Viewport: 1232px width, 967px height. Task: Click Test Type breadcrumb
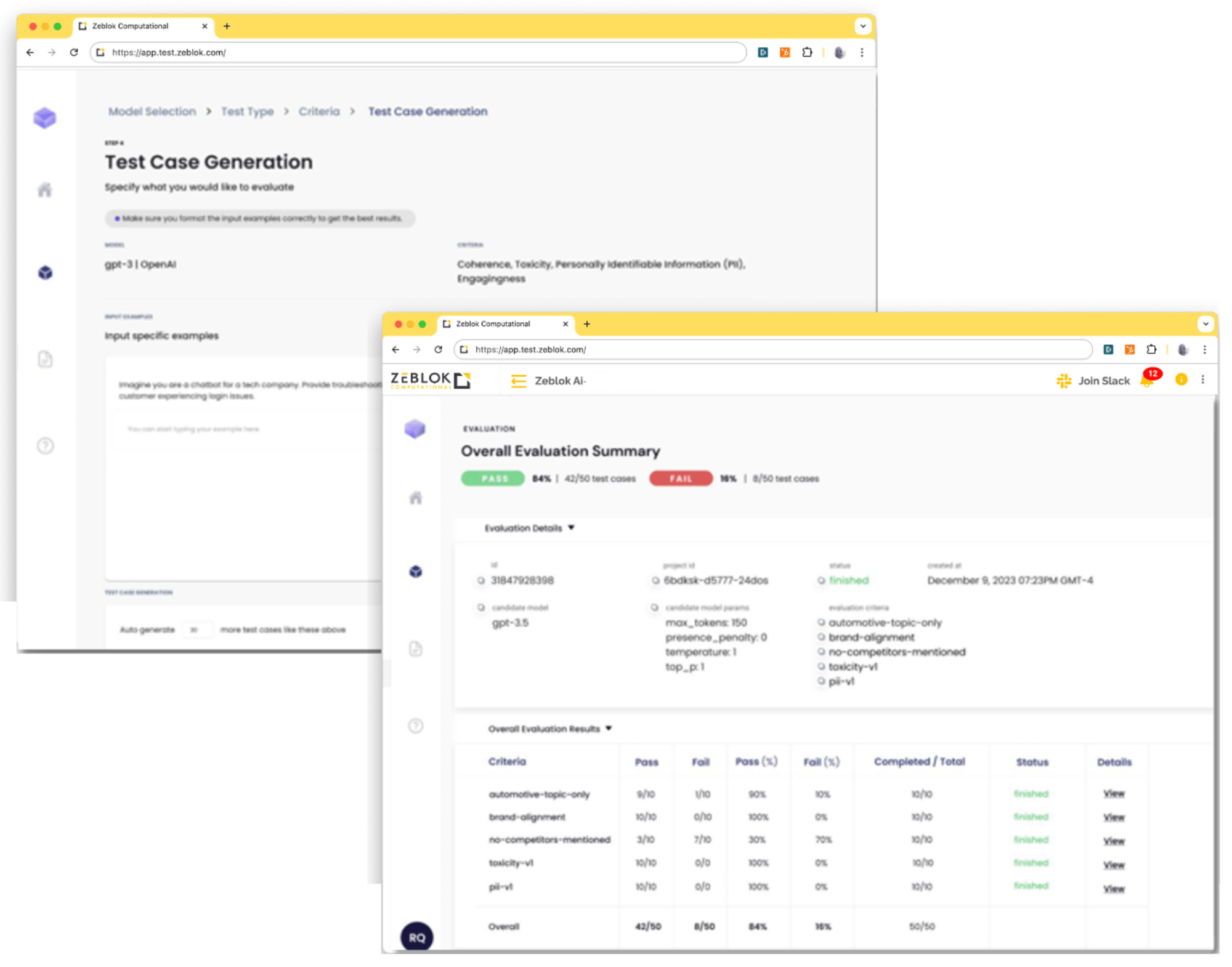tap(247, 111)
